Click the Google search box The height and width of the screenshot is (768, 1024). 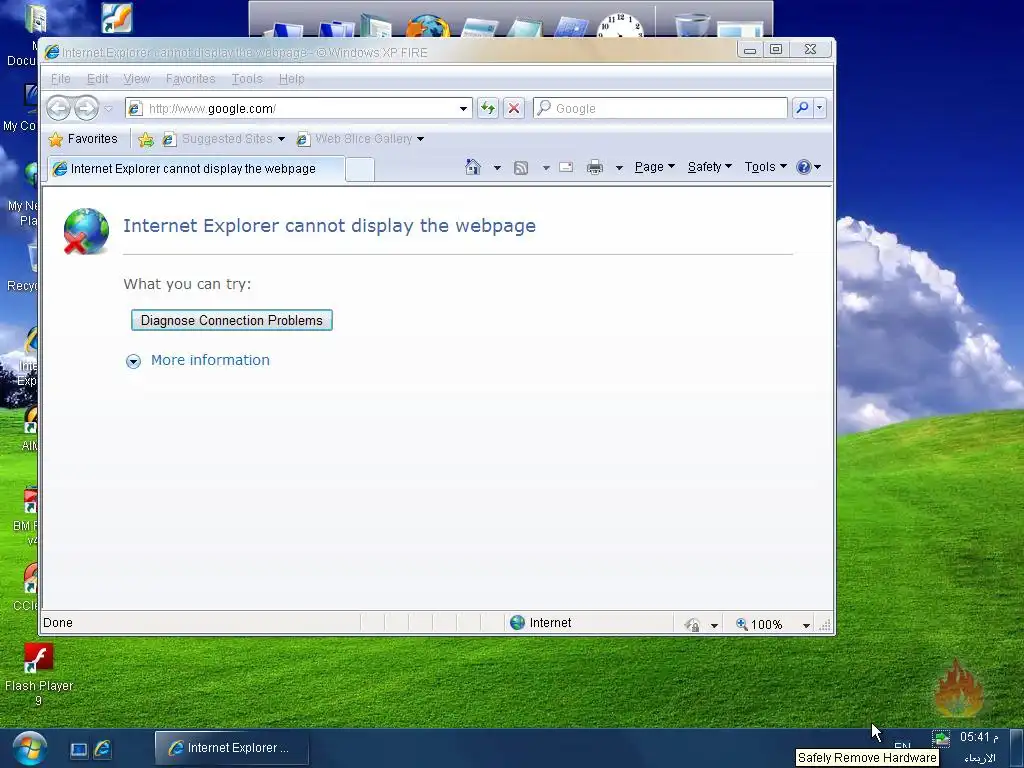click(x=660, y=108)
